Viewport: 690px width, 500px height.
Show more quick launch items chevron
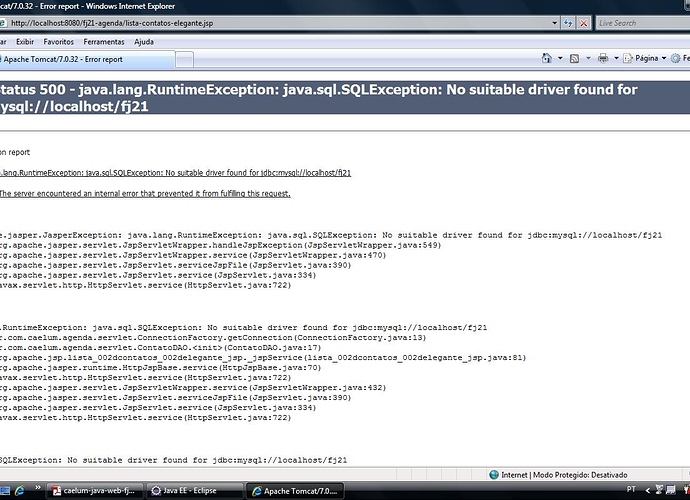point(38,487)
